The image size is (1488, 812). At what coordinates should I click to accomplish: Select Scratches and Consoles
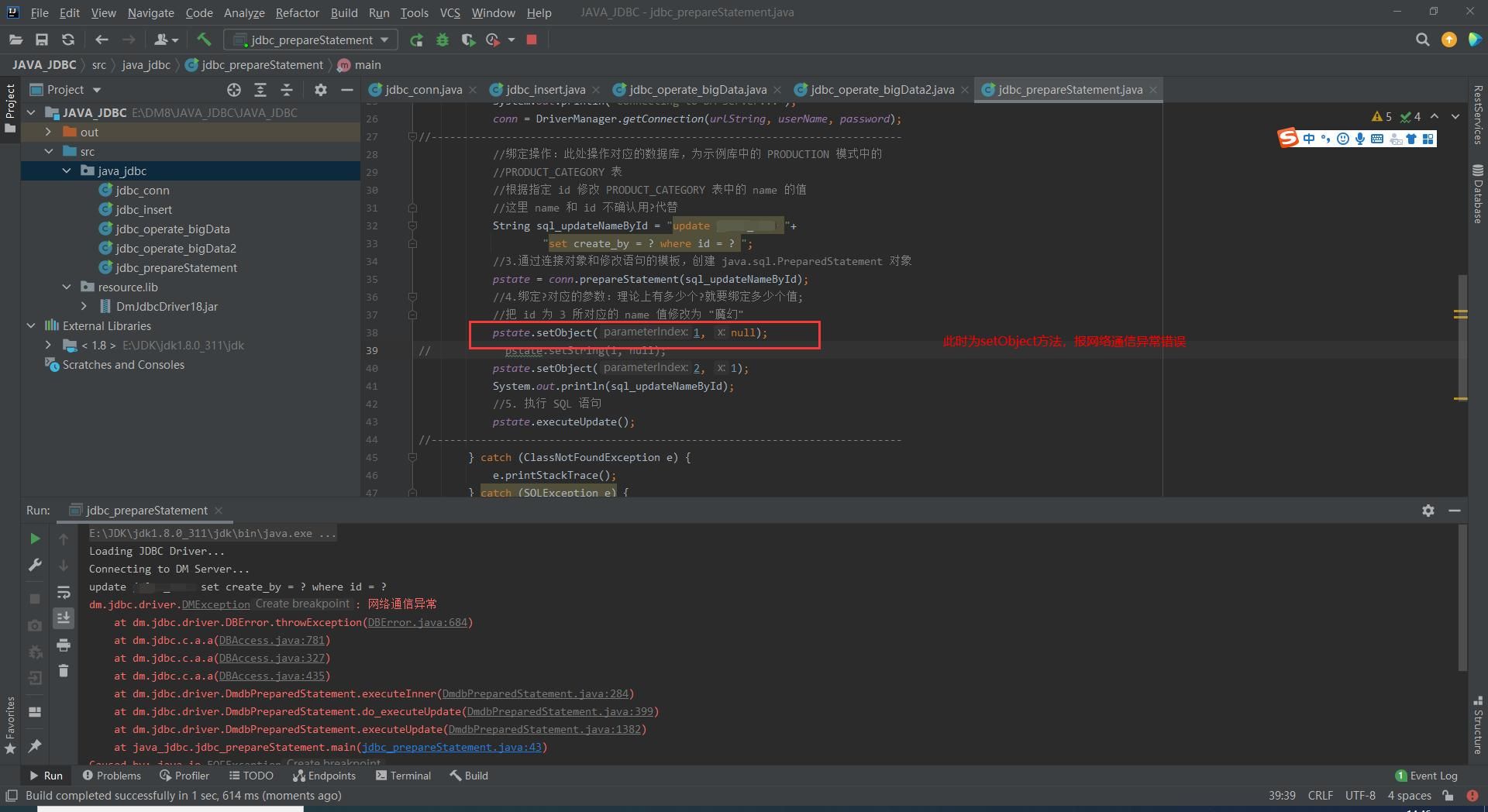(x=123, y=365)
